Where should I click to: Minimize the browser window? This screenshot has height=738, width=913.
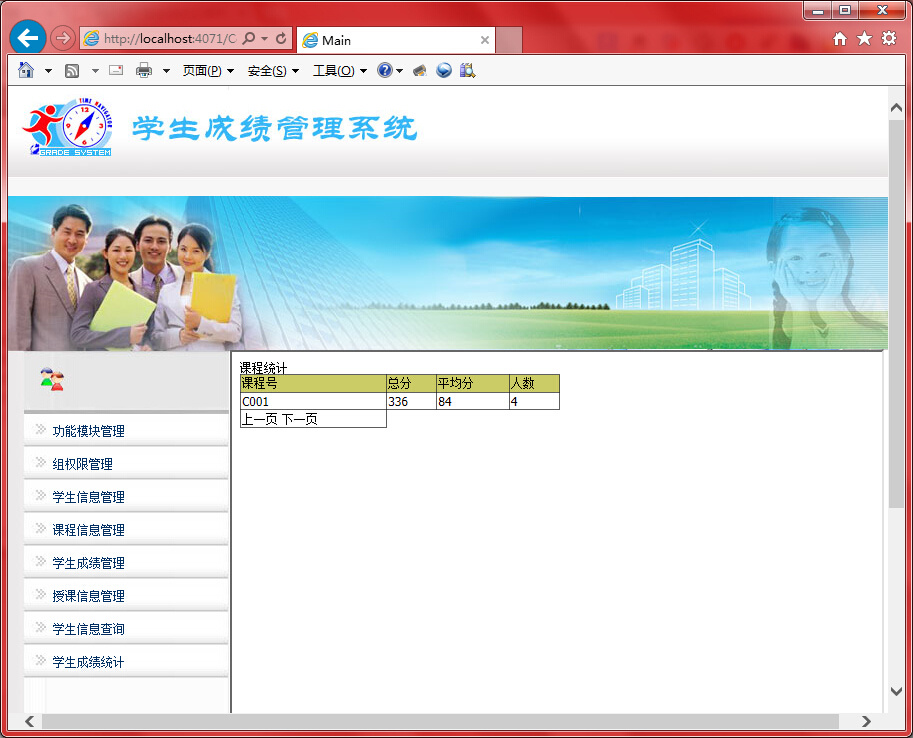pos(818,10)
